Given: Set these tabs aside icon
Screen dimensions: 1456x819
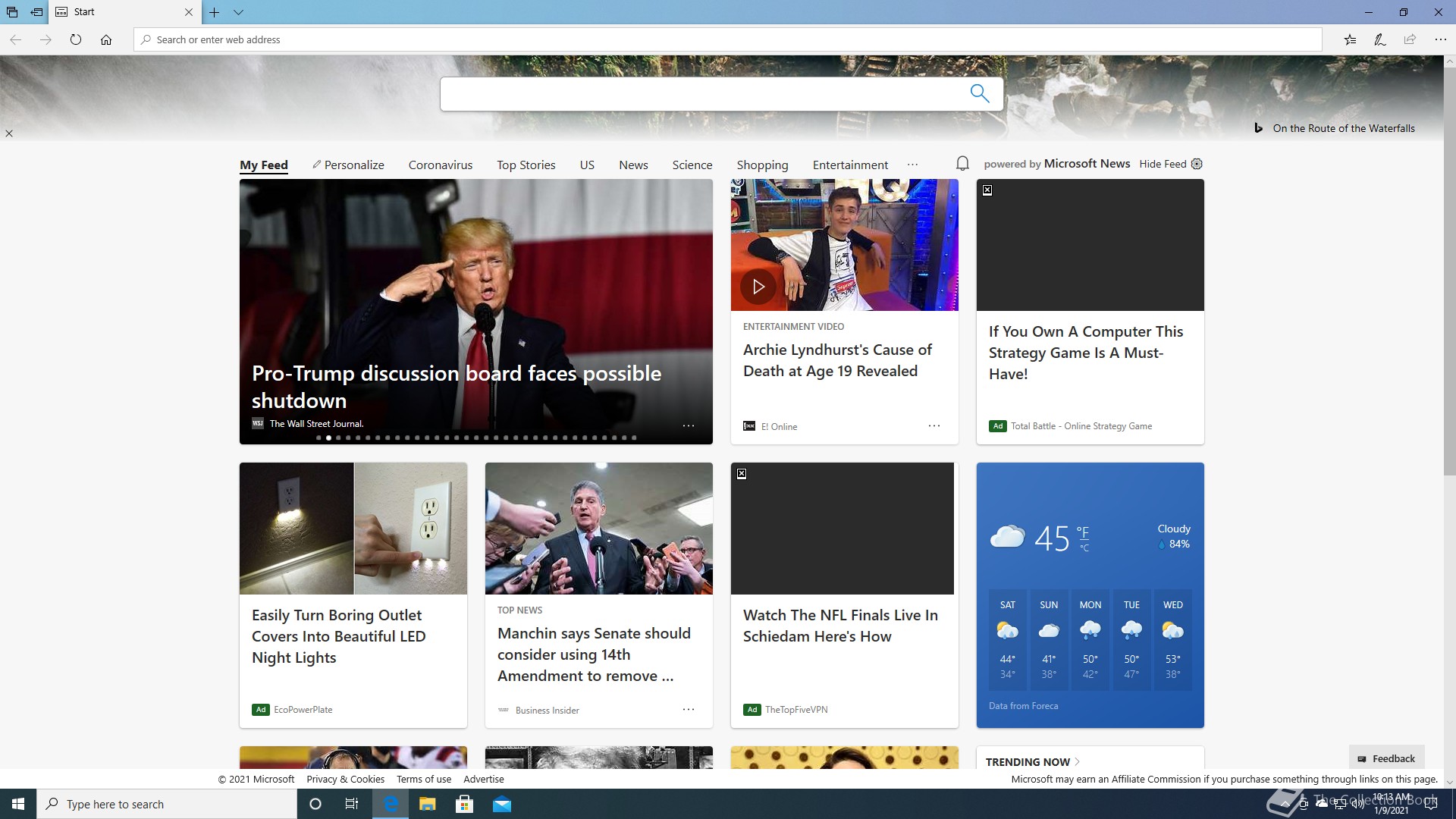Looking at the screenshot, I should pyautogui.click(x=36, y=12).
